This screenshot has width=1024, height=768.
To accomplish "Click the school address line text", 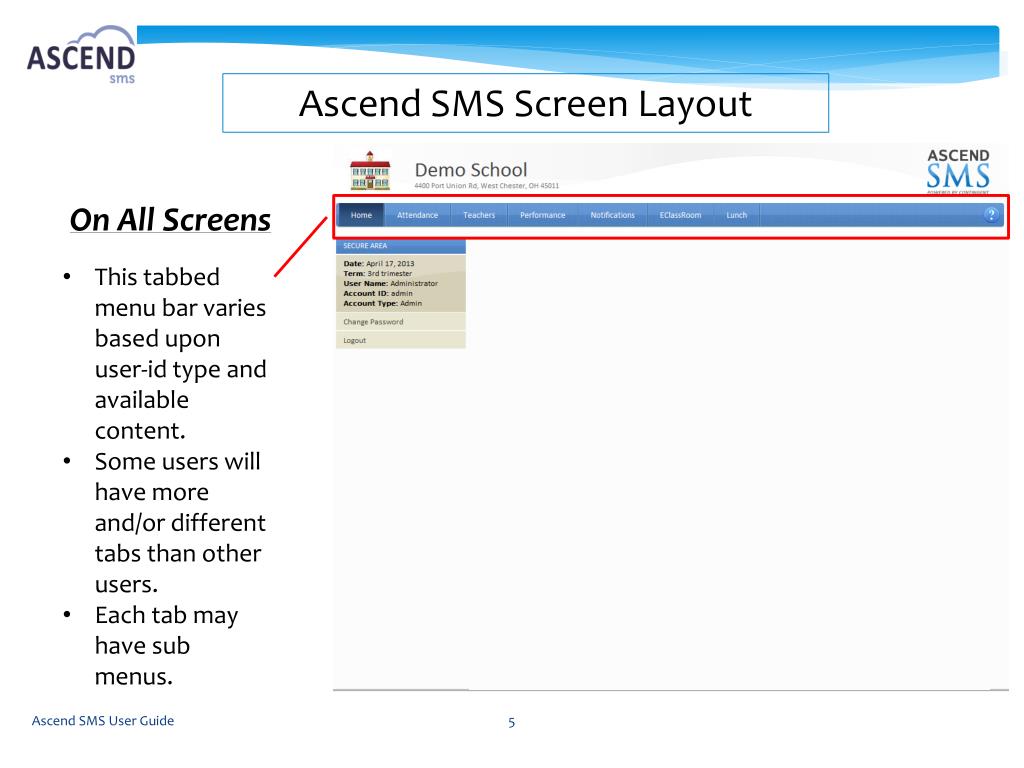I will (487, 185).
